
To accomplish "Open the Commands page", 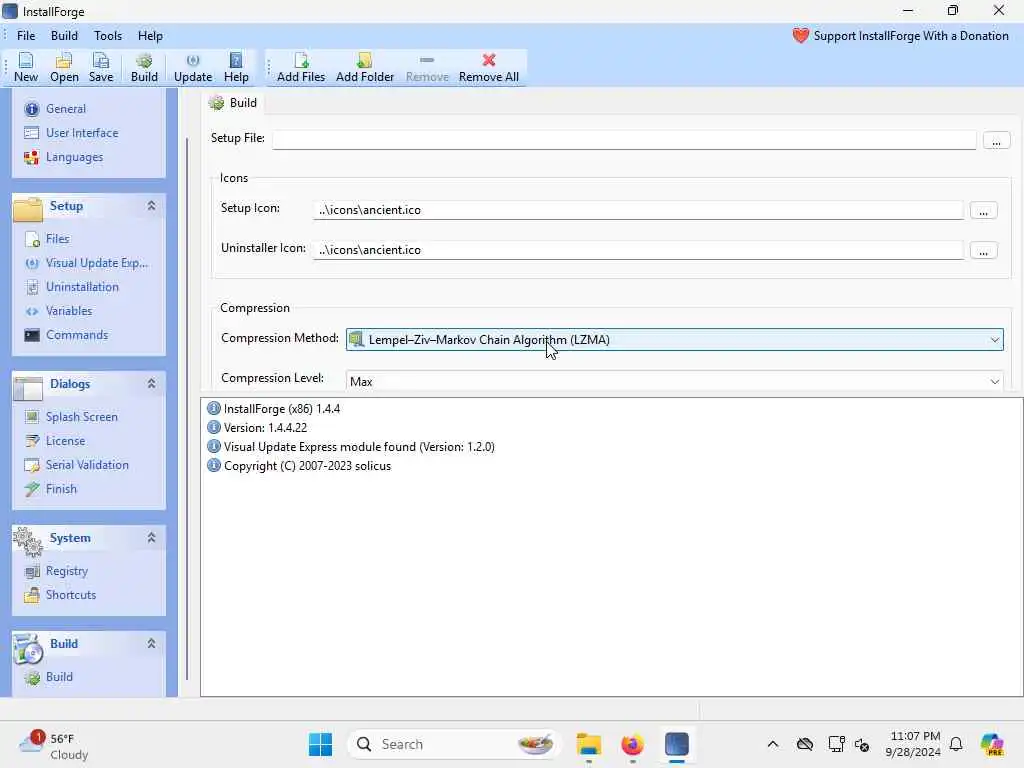I will click(x=76, y=336).
